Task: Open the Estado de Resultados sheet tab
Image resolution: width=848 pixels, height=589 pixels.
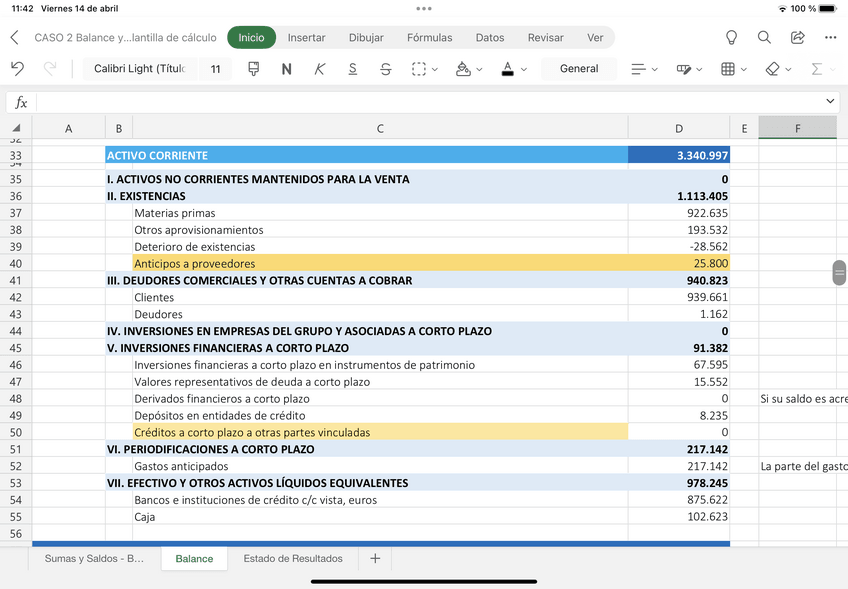Action: [x=293, y=559]
